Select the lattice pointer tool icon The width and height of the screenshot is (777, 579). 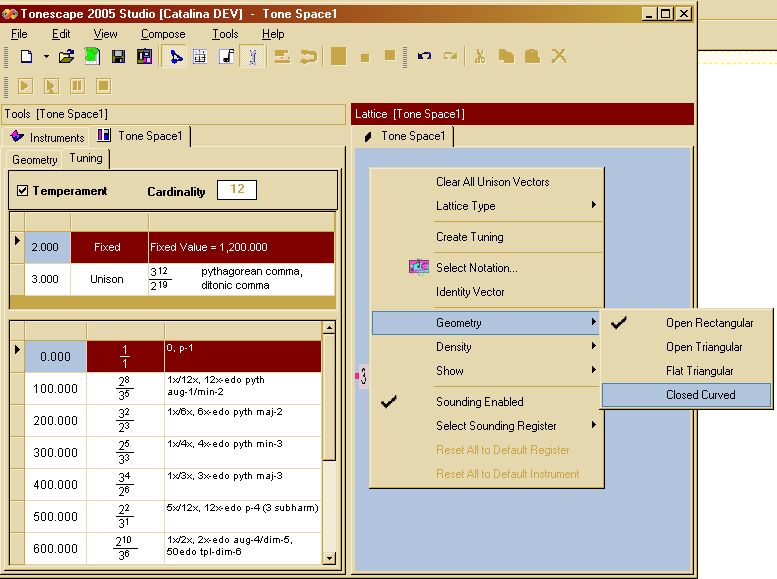175,57
